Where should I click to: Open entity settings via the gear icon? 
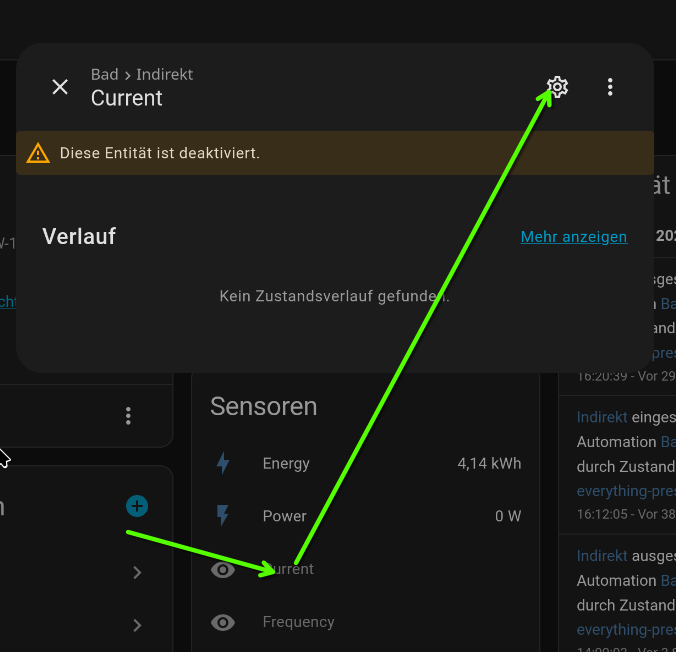click(x=558, y=87)
